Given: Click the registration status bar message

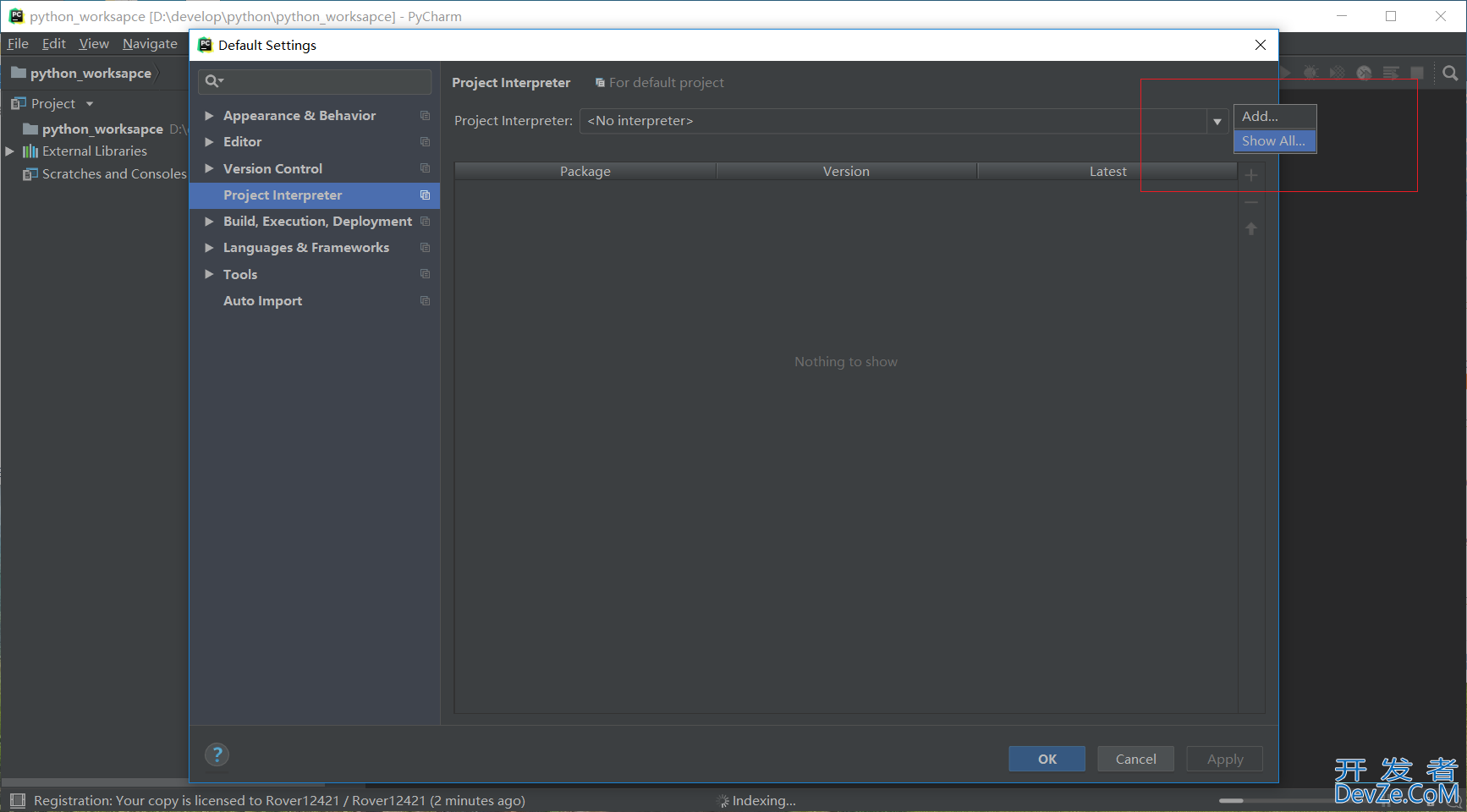Looking at the screenshot, I should [x=279, y=800].
